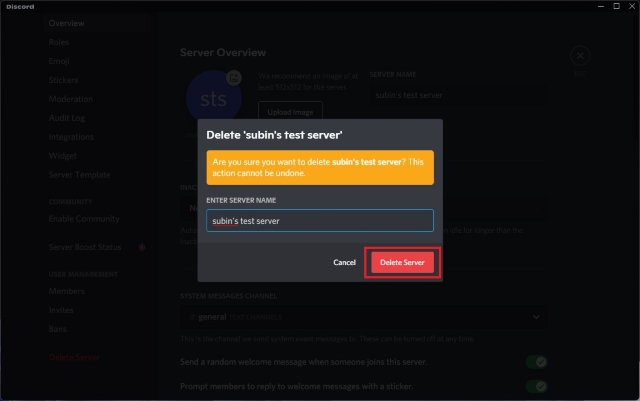Maximize the Discord window
Image resolution: width=640 pixels, height=401 pixels.
(616, 6)
